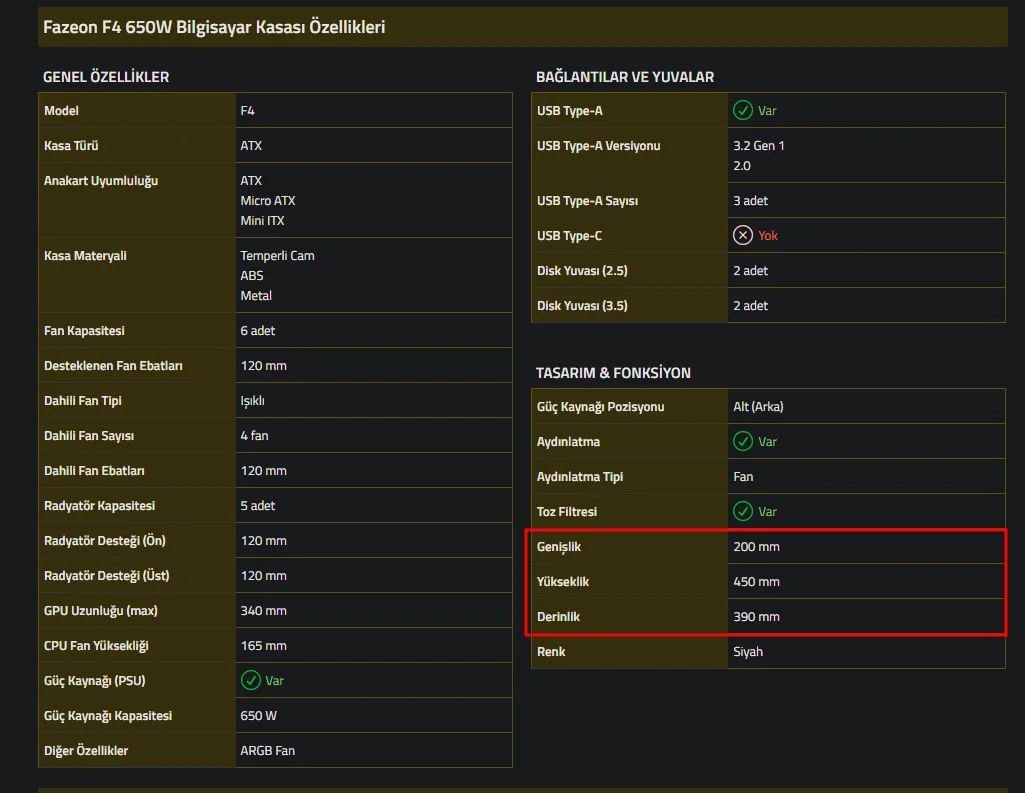The height and width of the screenshot is (793, 1025).
Task: Click the '4 fan' value
Action: (254, 436)
